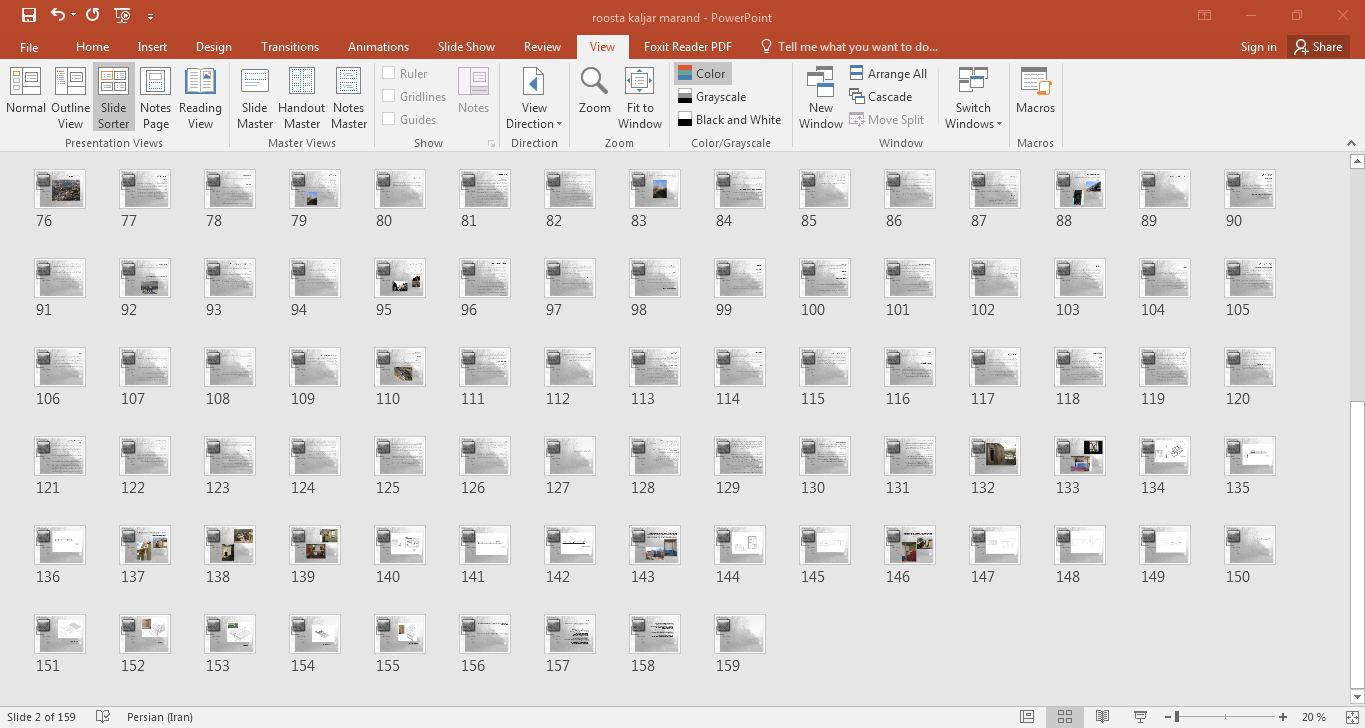
Task: Switch to Normal view
Action: click(x=25, y=98)
